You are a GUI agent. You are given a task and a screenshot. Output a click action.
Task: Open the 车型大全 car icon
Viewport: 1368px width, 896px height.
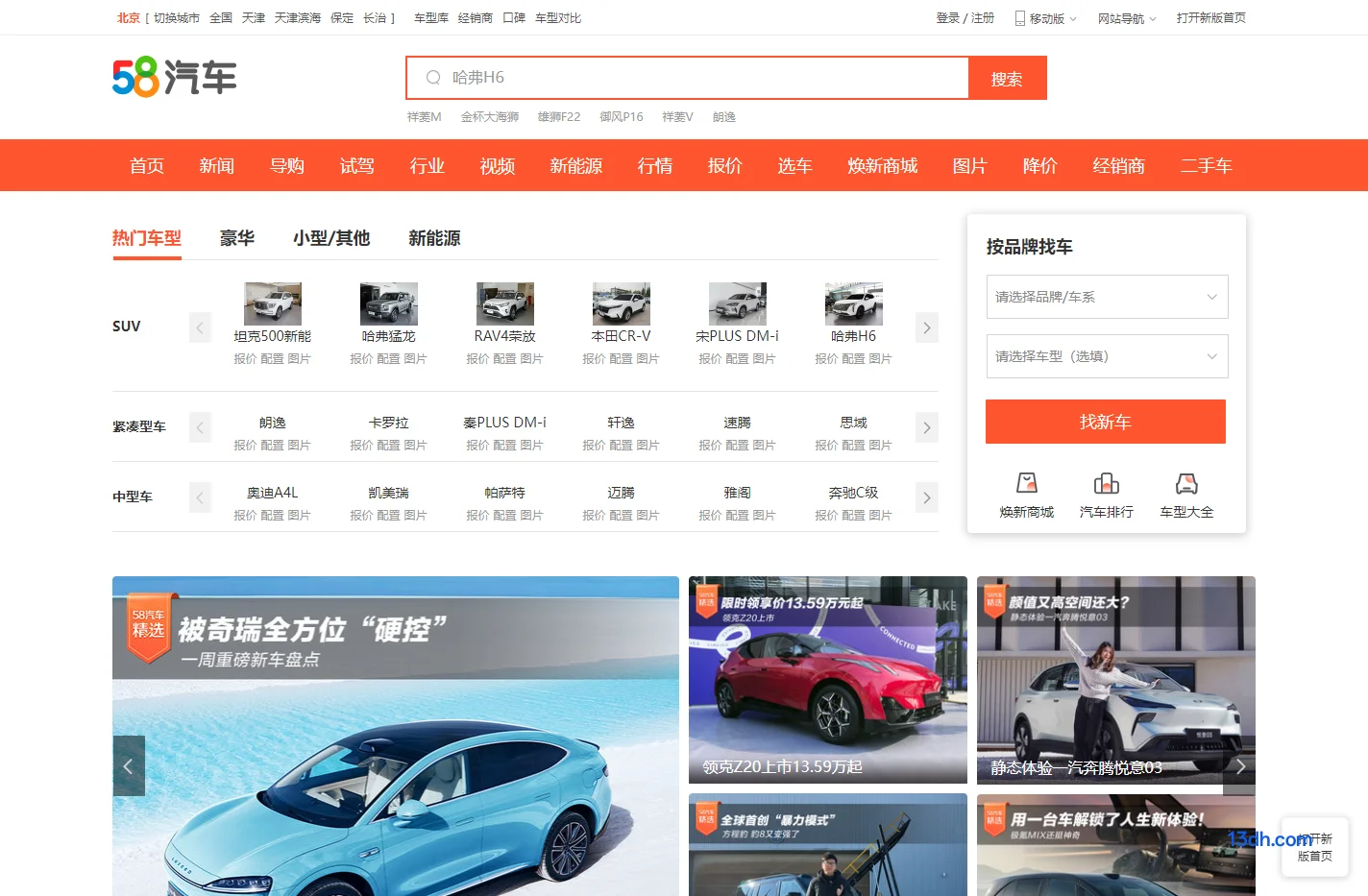[1186, 483]
